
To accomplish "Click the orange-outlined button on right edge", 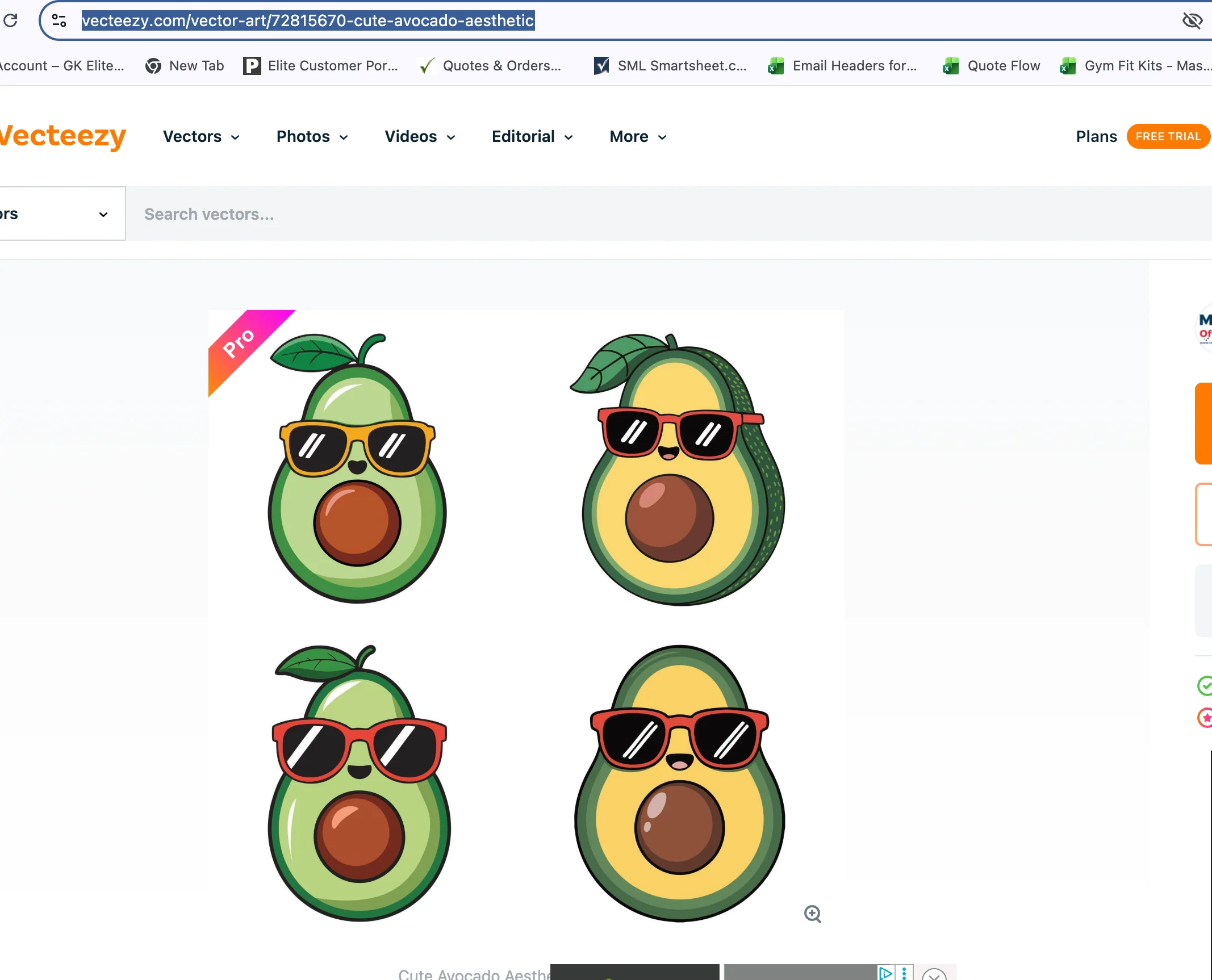I will coord(1203,514).
